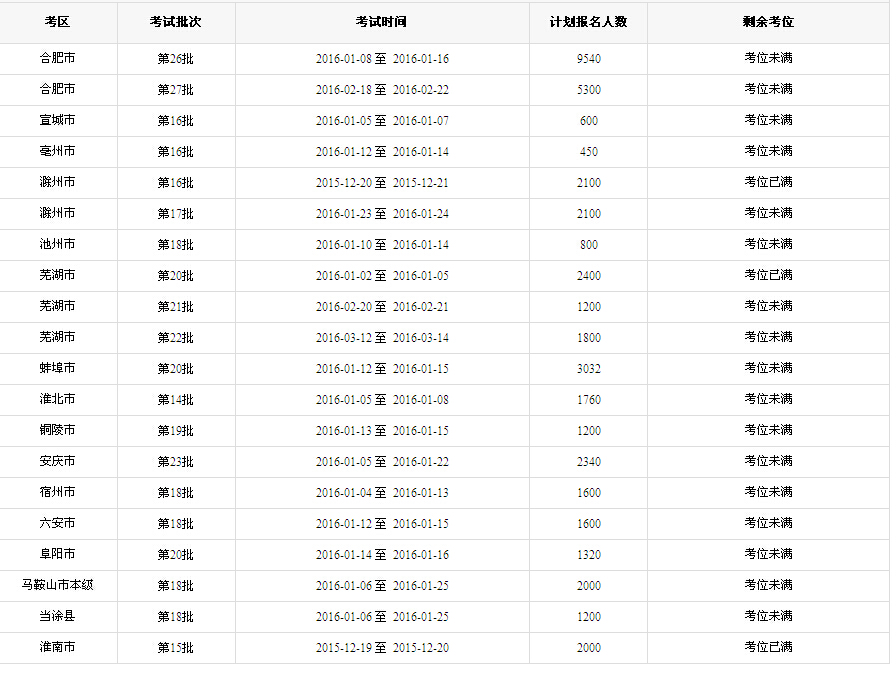Select the 宣城市 cell
Viewport: 896px width, 673px height.
point(57,121)
